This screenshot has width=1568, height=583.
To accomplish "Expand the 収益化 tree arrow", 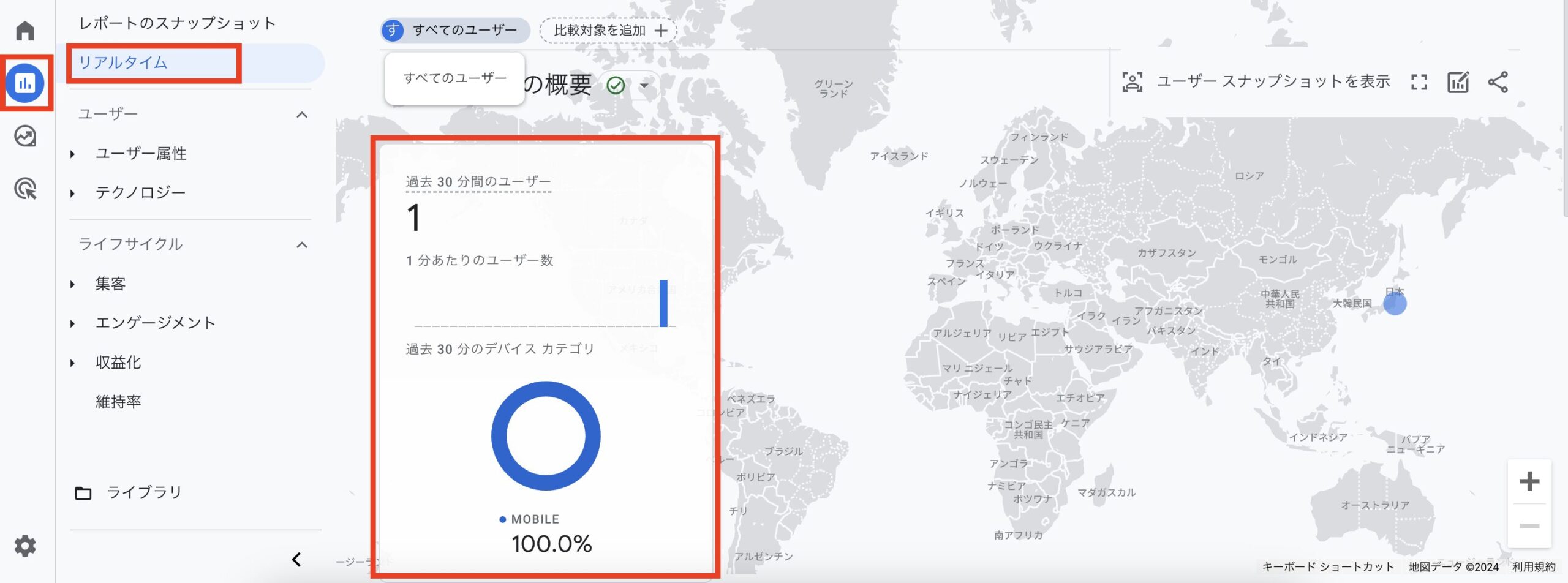I will pyautogui.click(x=72, y=363).
